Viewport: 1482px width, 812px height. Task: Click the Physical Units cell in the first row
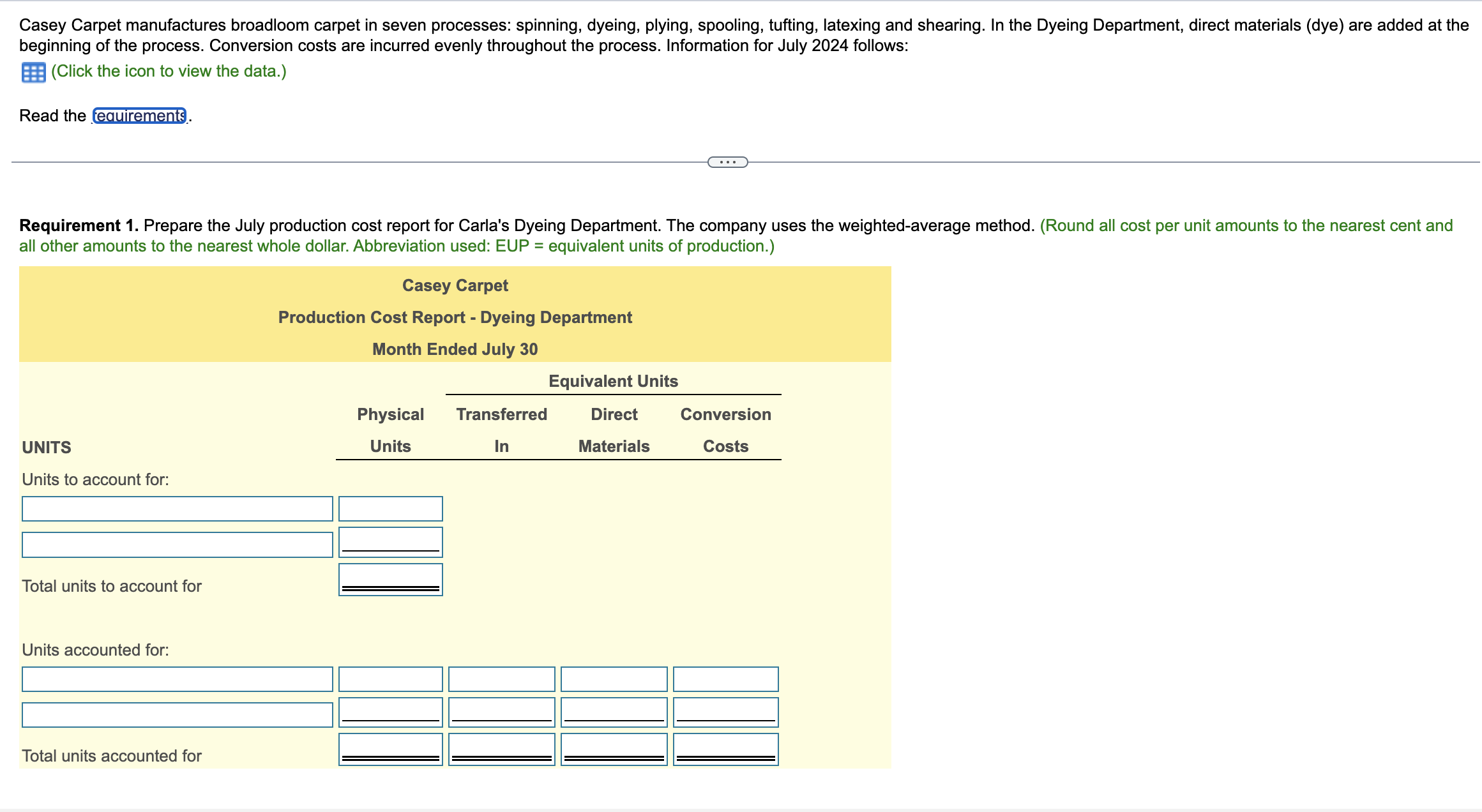(x=390, y=508)
